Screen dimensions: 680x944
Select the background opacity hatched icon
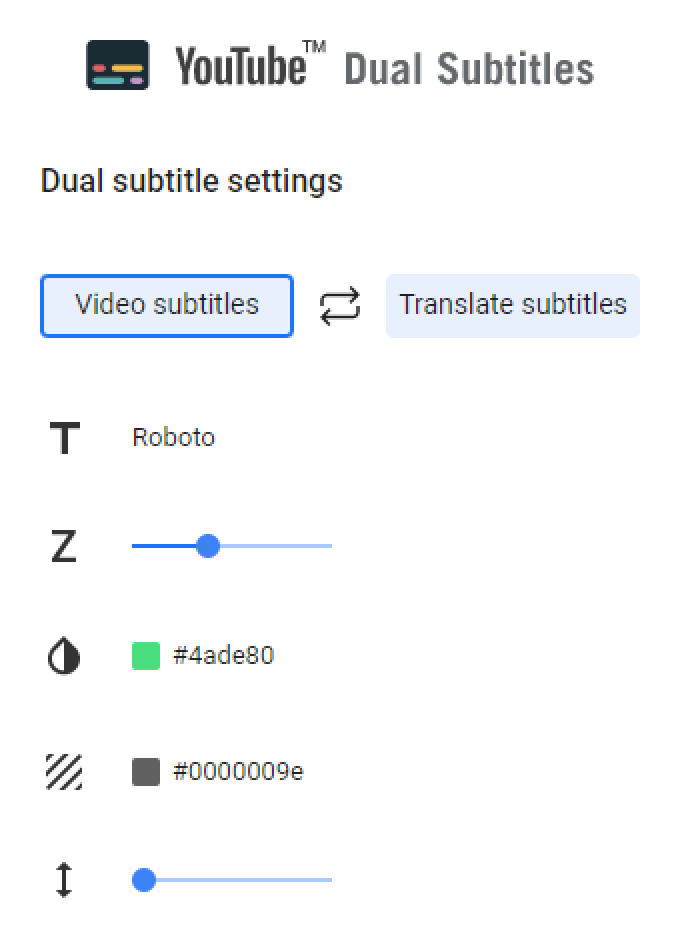point(63,772)
